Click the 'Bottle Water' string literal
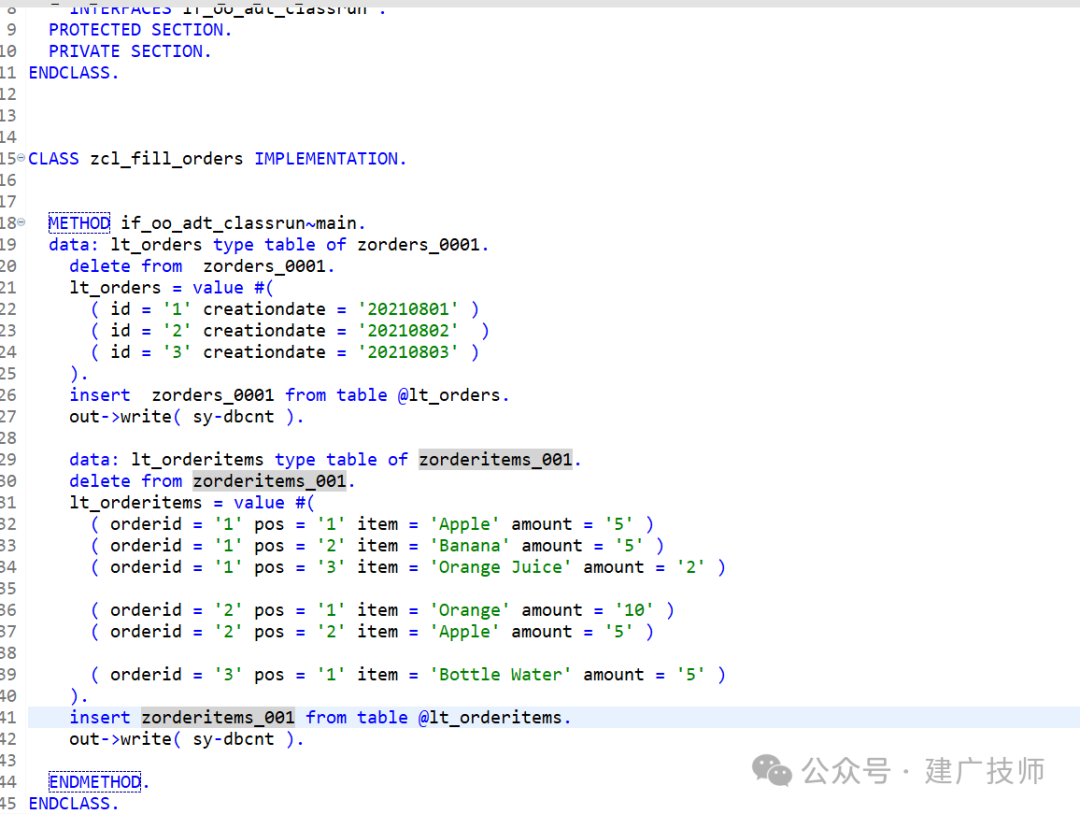 (x=500, y=674)
